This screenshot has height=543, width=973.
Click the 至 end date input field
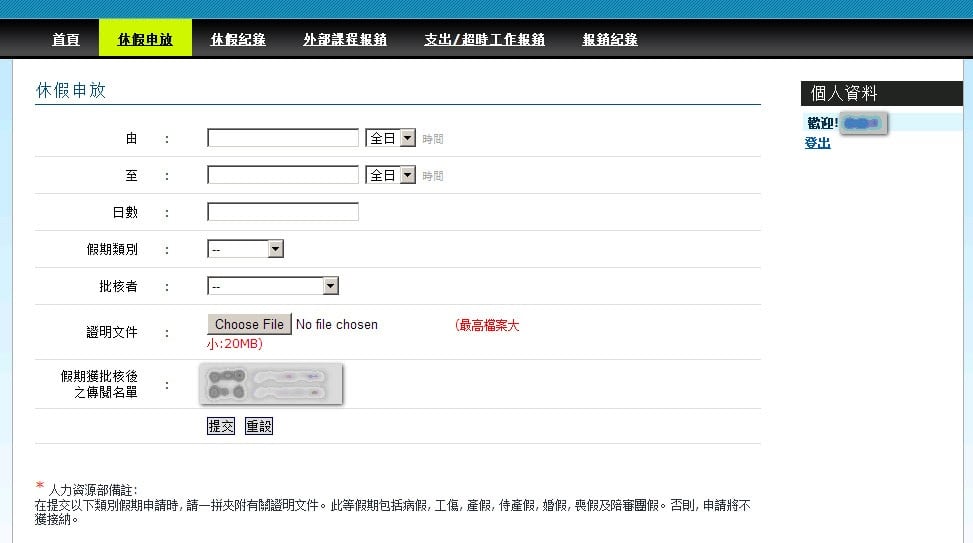pos(283,175)
